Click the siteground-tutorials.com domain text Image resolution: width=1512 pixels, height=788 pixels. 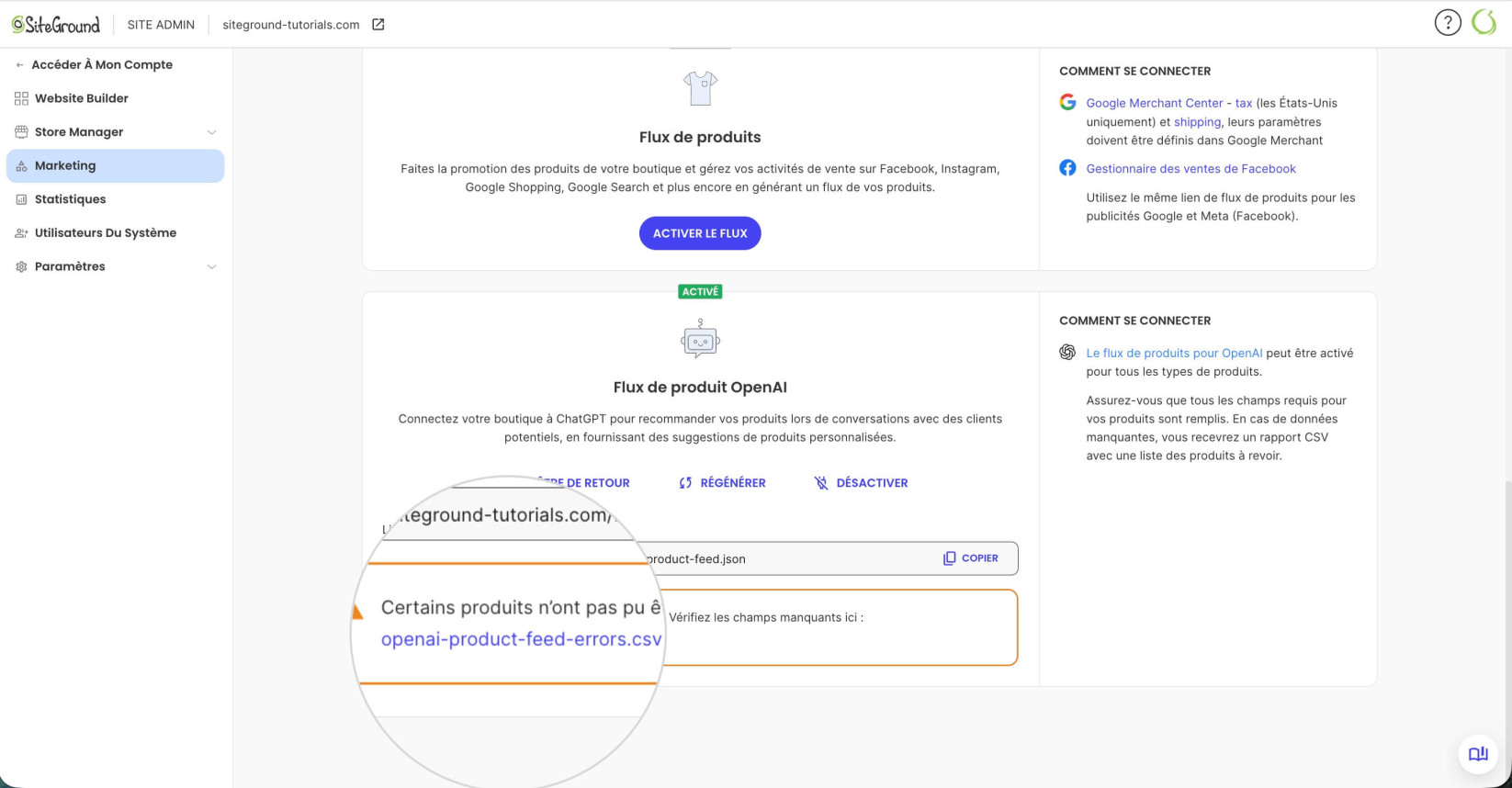[x=291, y=25]
